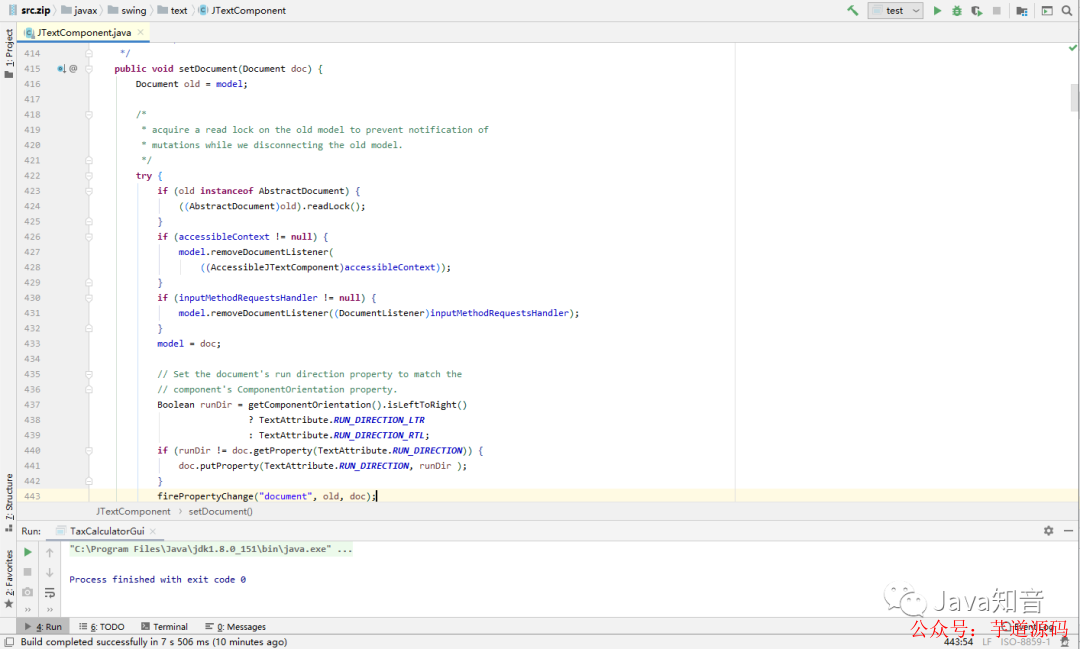Collapse the 'if (runDir !=' fold at line 440
The height and width of the screenshot is (649, 1080).
click(x=89, y=451)
